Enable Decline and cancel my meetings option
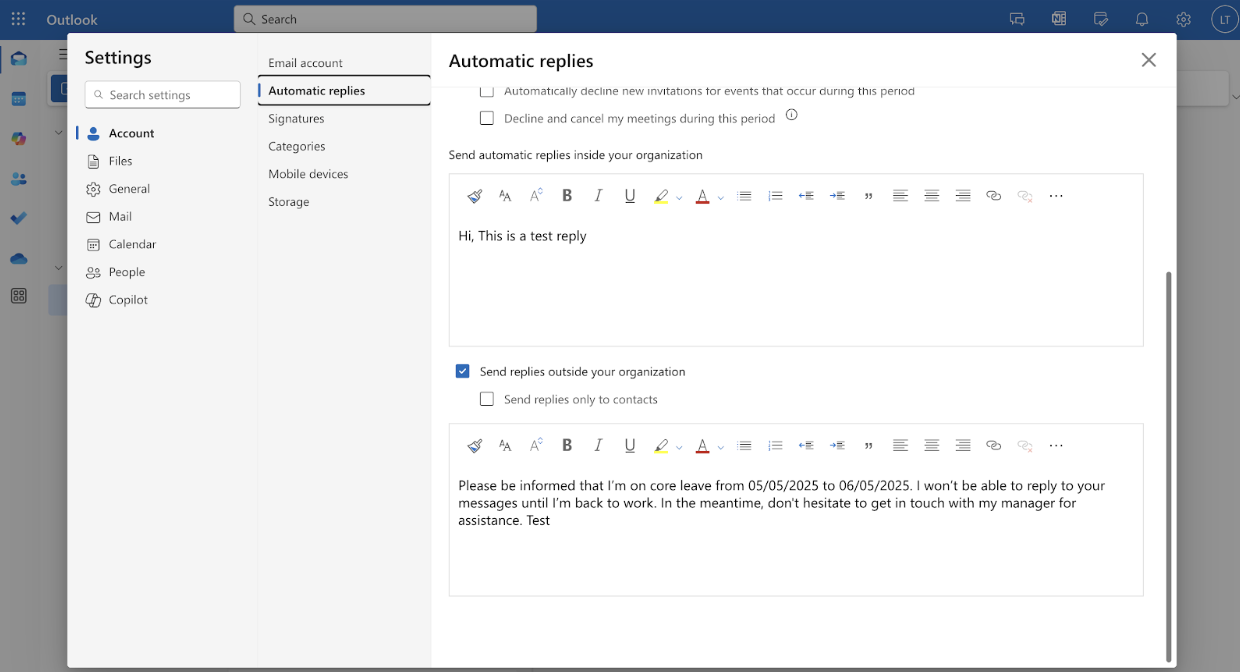The width and height of the screenshot is (1240, 672). (x=487, y=118)
